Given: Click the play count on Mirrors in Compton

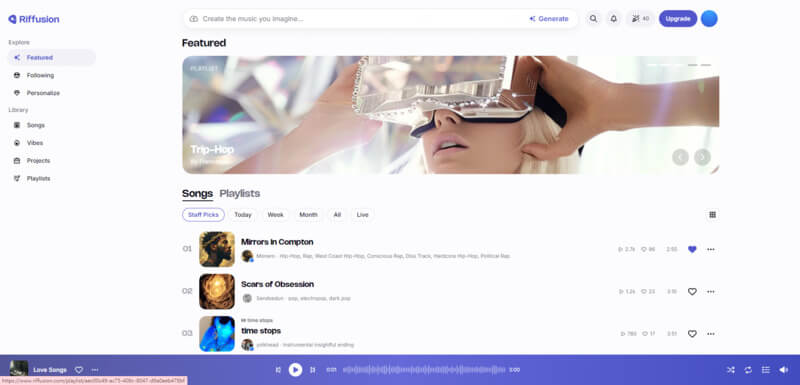Looking at the screenshot, I should click(x=627, y=249).
